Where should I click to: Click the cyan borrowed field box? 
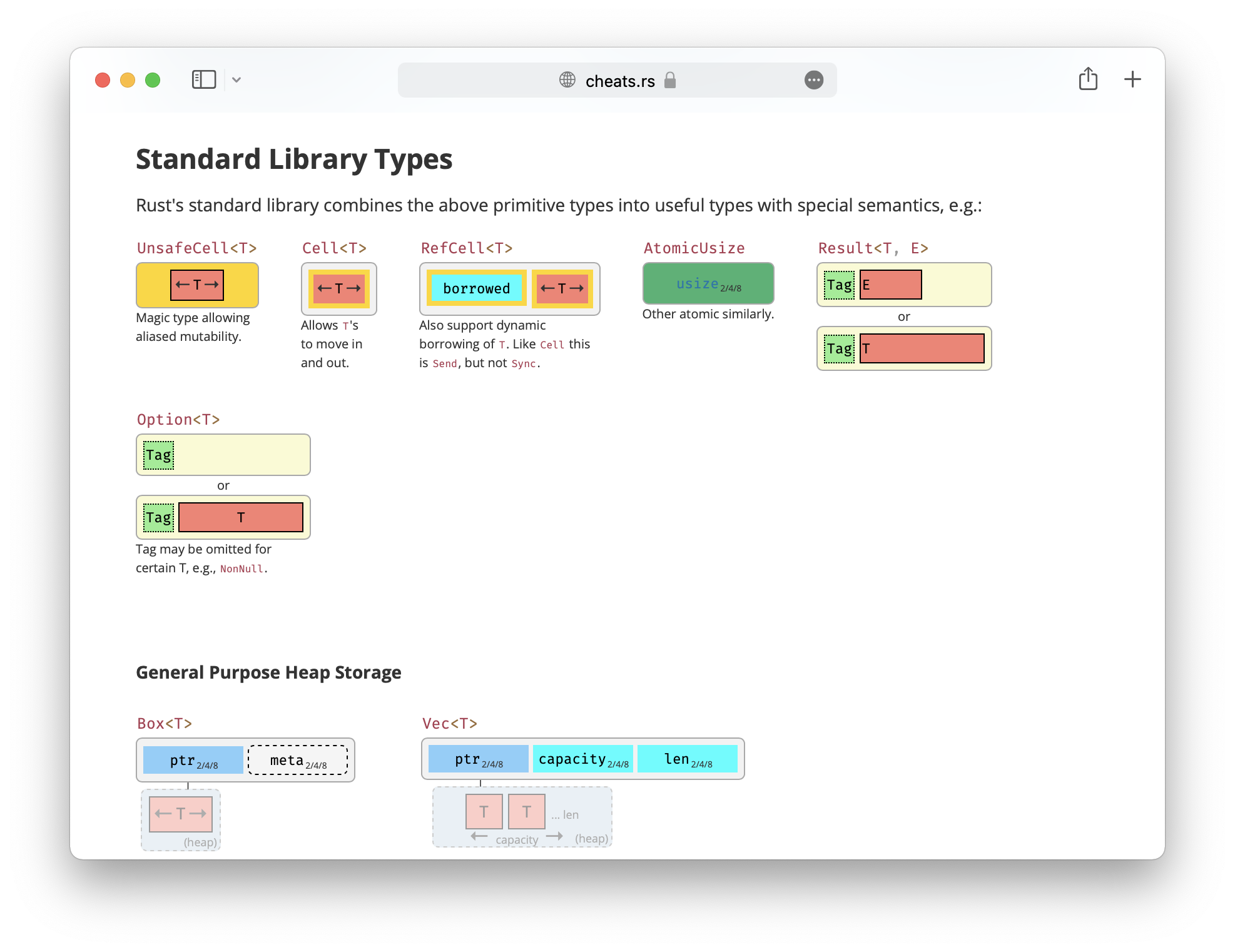(x=476, y=288)
